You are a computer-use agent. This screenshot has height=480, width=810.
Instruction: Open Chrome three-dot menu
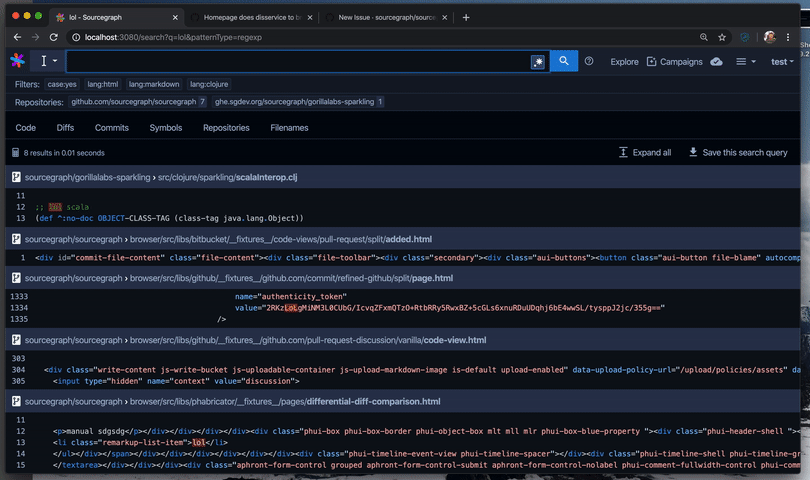pyautogui.click(x=788, y=37)
